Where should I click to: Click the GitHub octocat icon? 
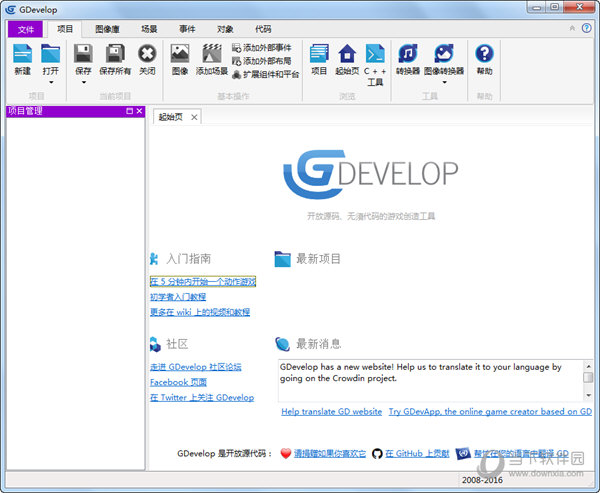click(377, 454)
